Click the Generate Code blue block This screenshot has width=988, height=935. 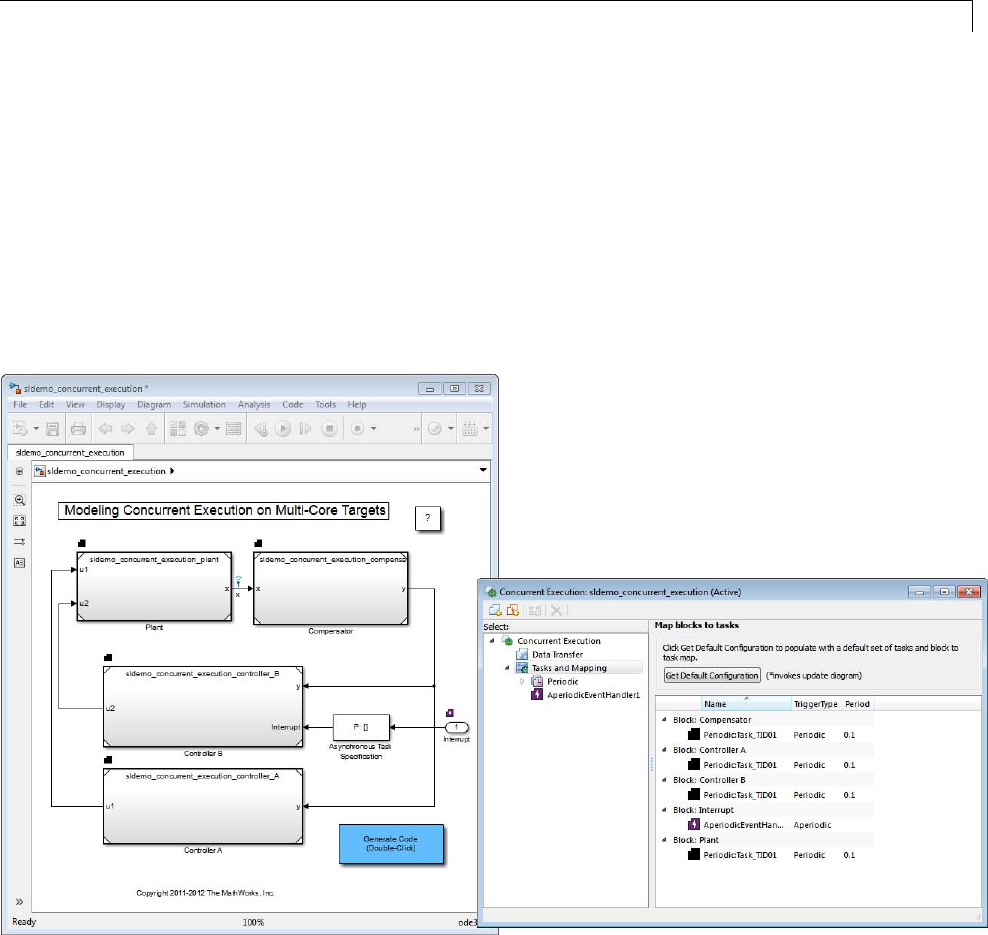tap(391, 844)
